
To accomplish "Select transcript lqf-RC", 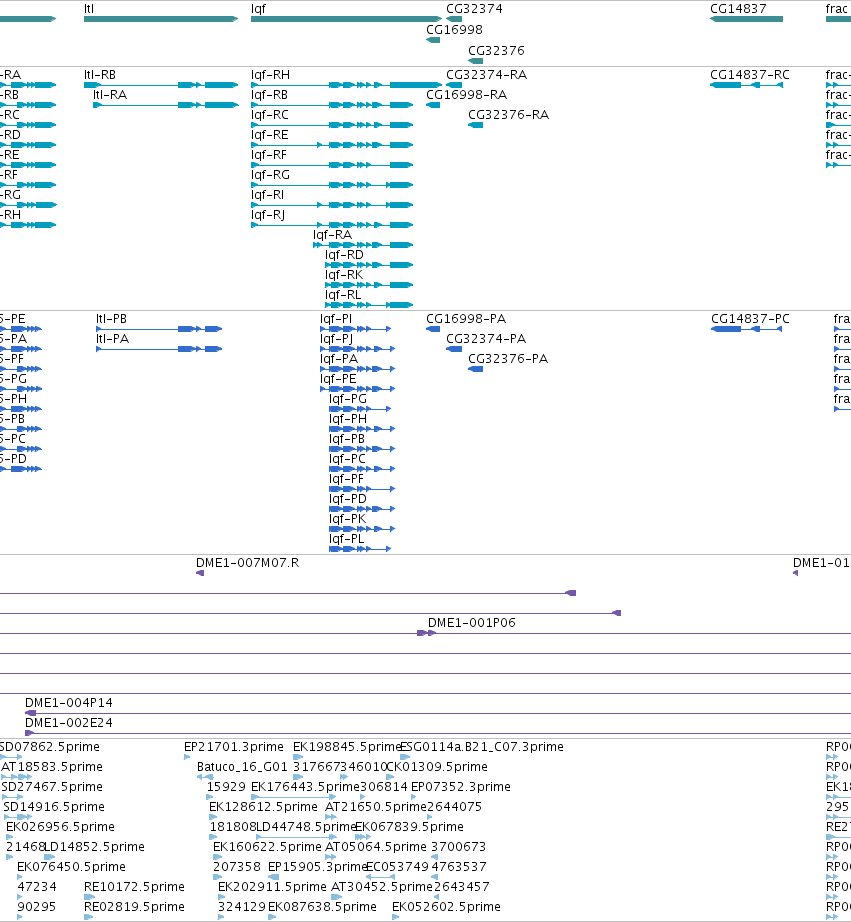I will 332,125.
